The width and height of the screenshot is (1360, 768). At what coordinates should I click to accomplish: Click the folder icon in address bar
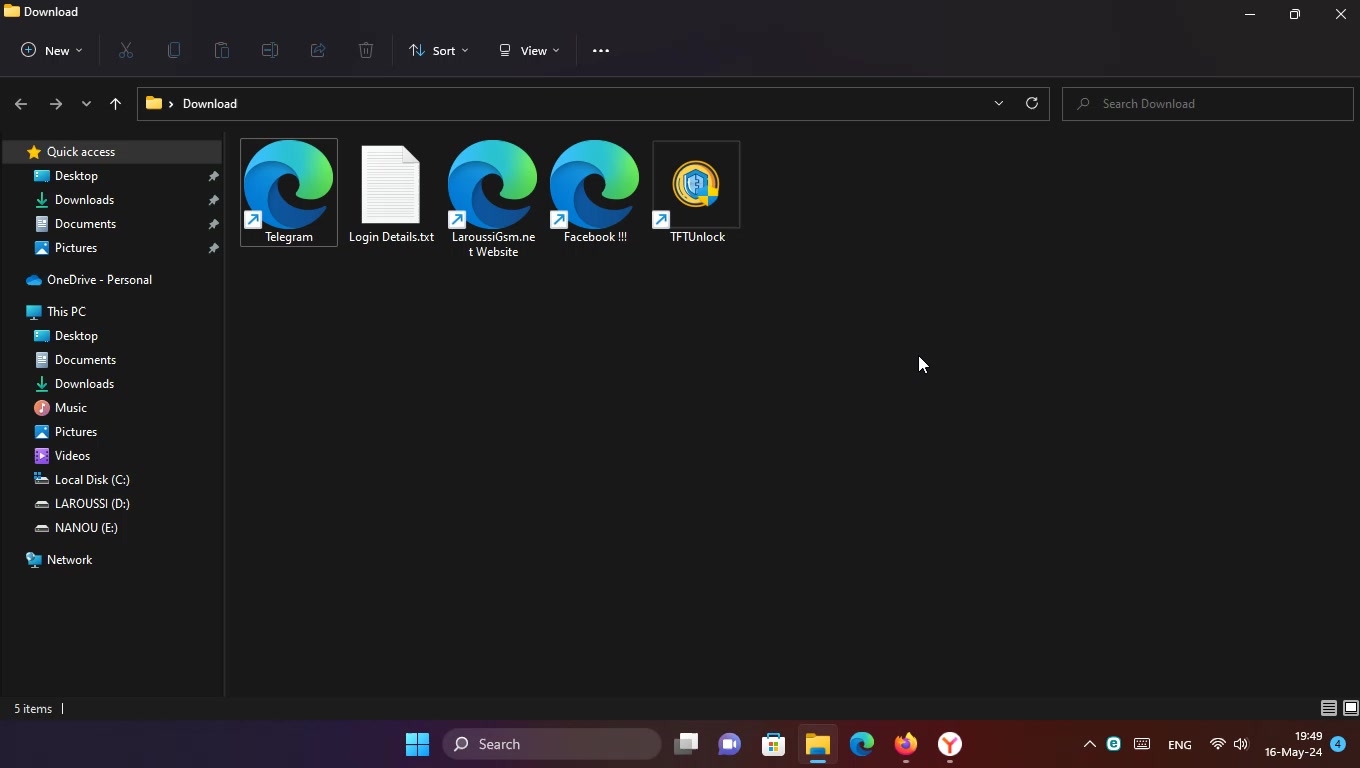pyautogui.click(x=154, y=103)
